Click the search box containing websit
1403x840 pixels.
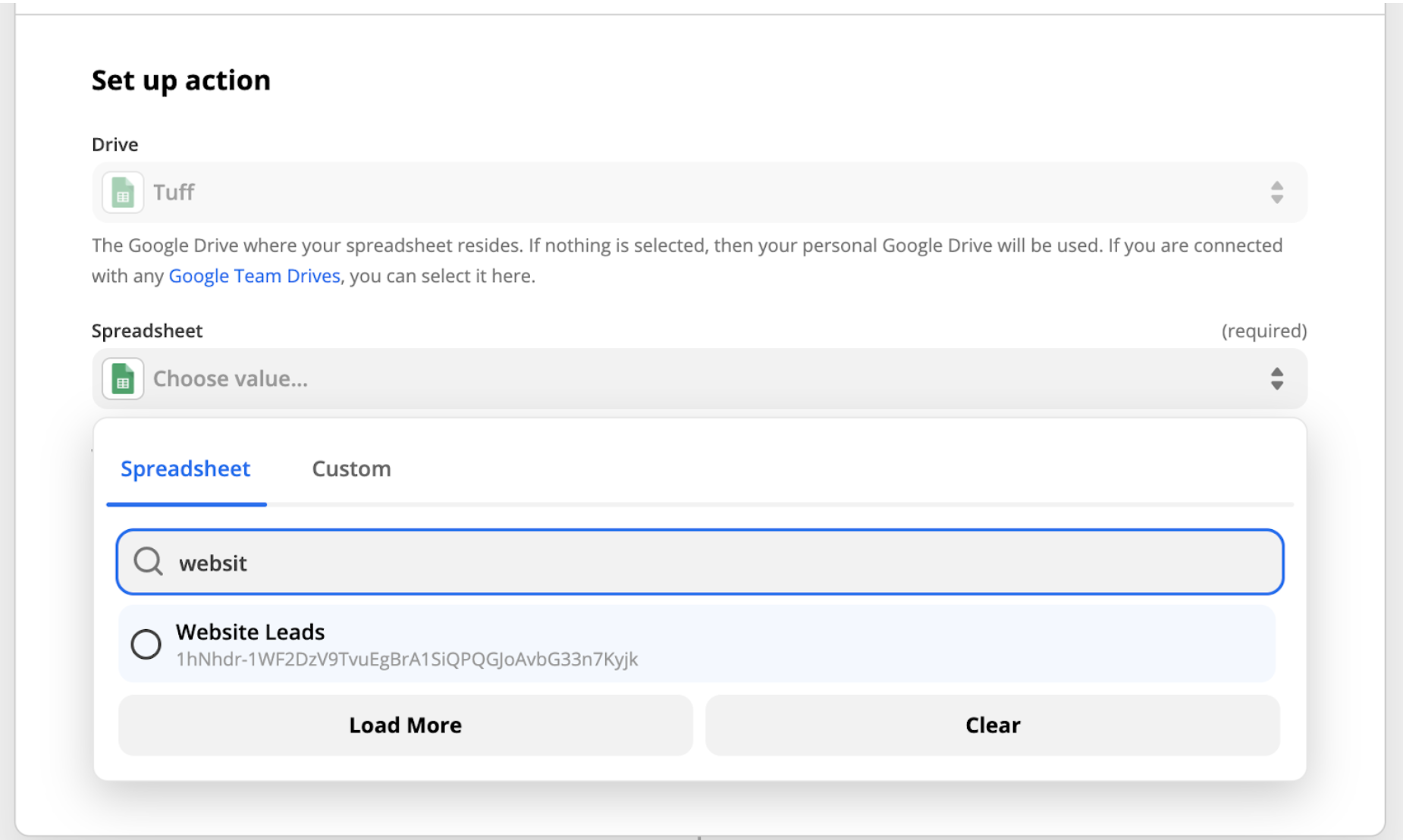point(531,562)
